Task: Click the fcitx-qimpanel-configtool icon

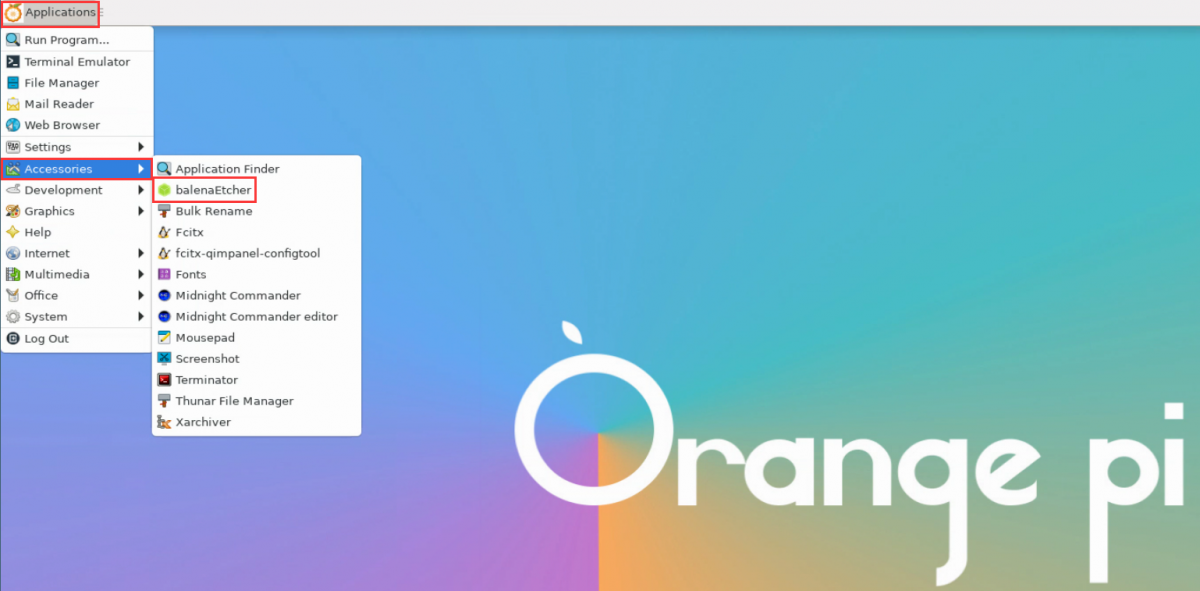Action: (x=165, y=253)
